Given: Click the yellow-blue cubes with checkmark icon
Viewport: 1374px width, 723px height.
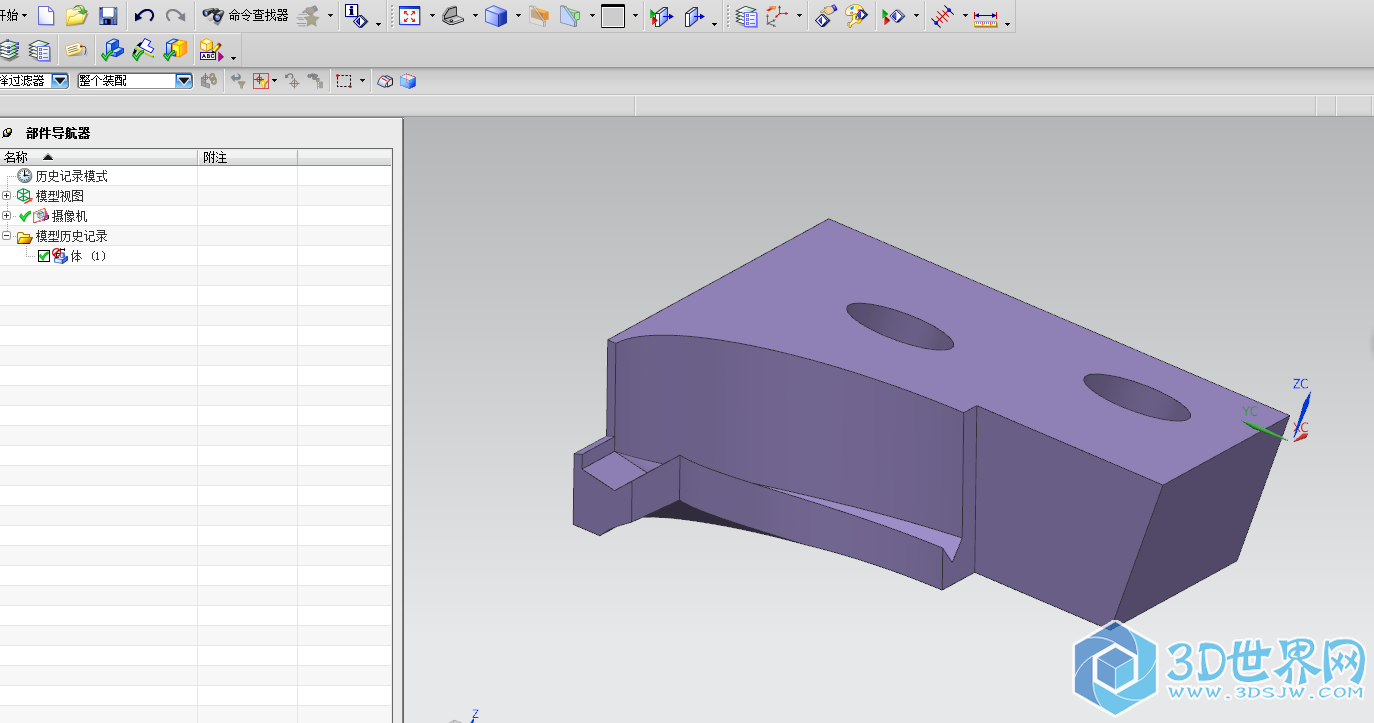Looking at the screenshot, I should click(176, 49).
